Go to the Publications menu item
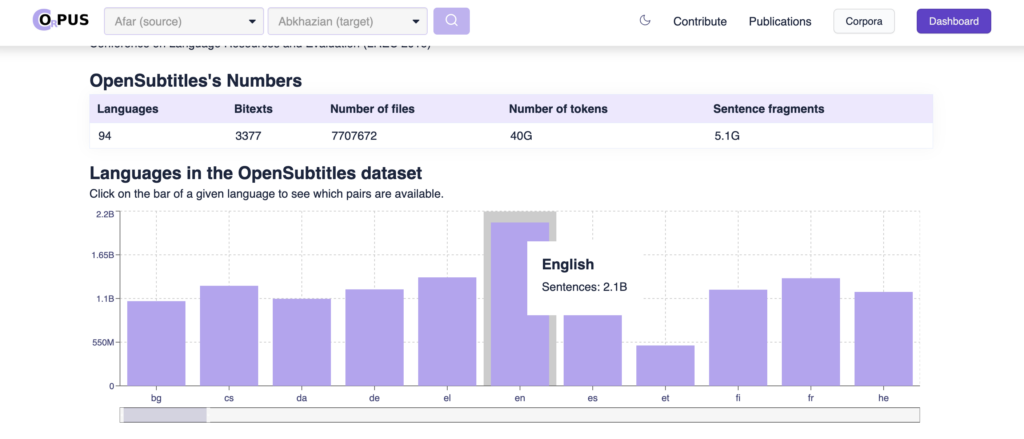Viewport: 1024px width, 439px height. (780, 21)
